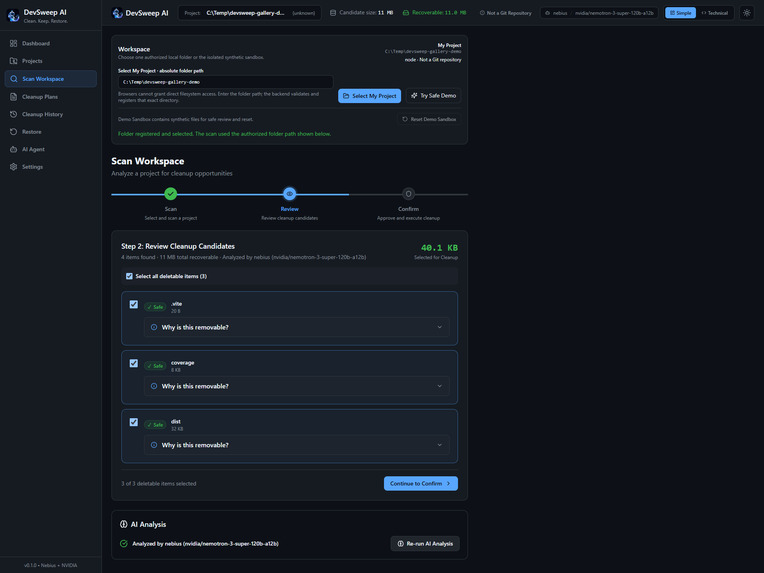
Task: Click the Safe badge on coverage
Action: [x=155, y=366]
